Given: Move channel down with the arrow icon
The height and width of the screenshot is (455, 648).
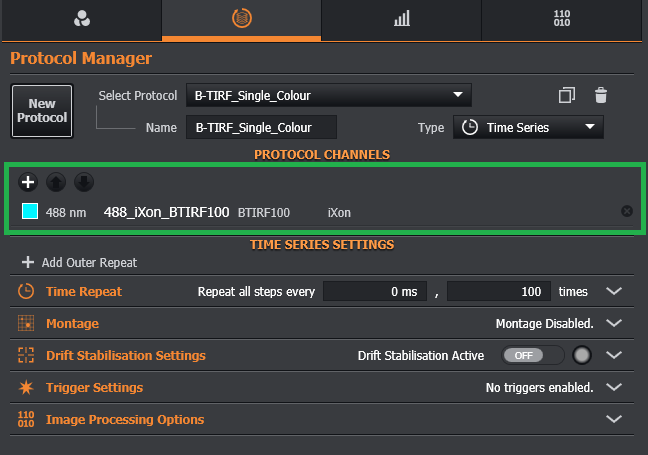Looking at the screenshot, I should coord(85,182).
